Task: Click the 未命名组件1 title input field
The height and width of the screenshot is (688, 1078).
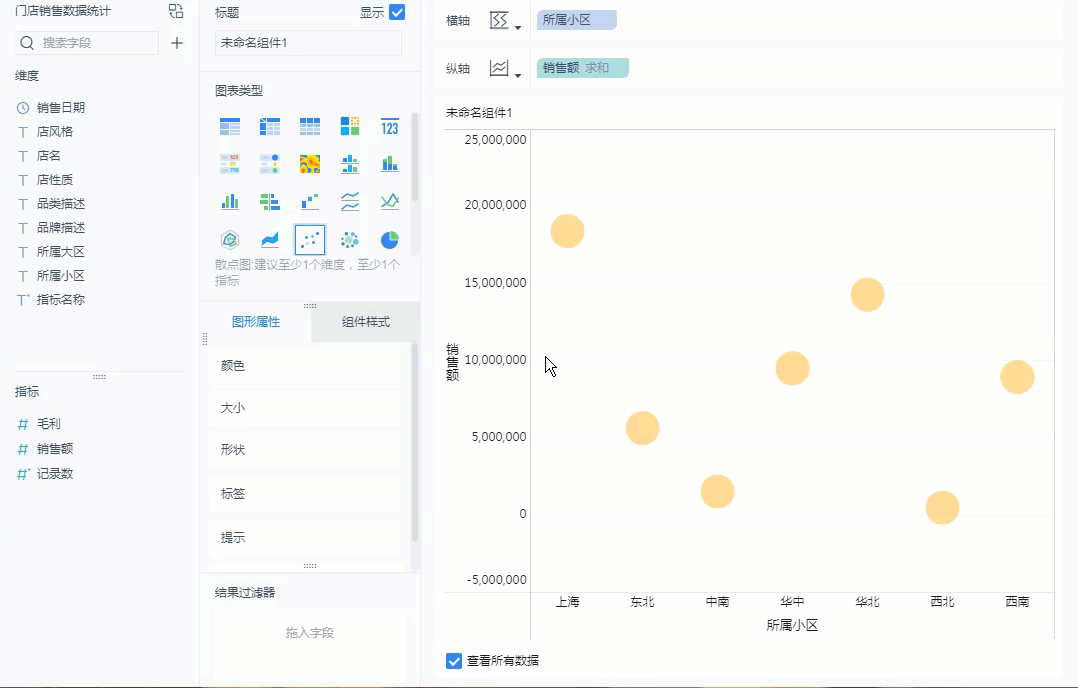Action: coord(308,43)
